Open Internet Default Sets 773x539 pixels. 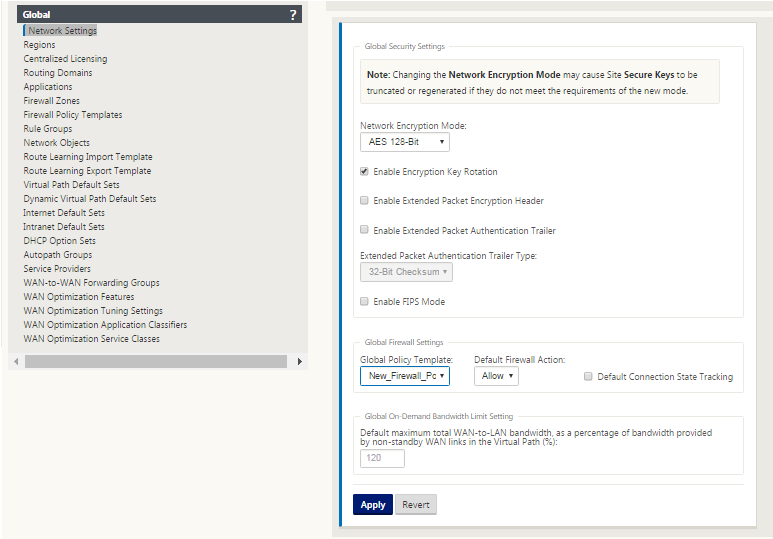pos(64,213)
